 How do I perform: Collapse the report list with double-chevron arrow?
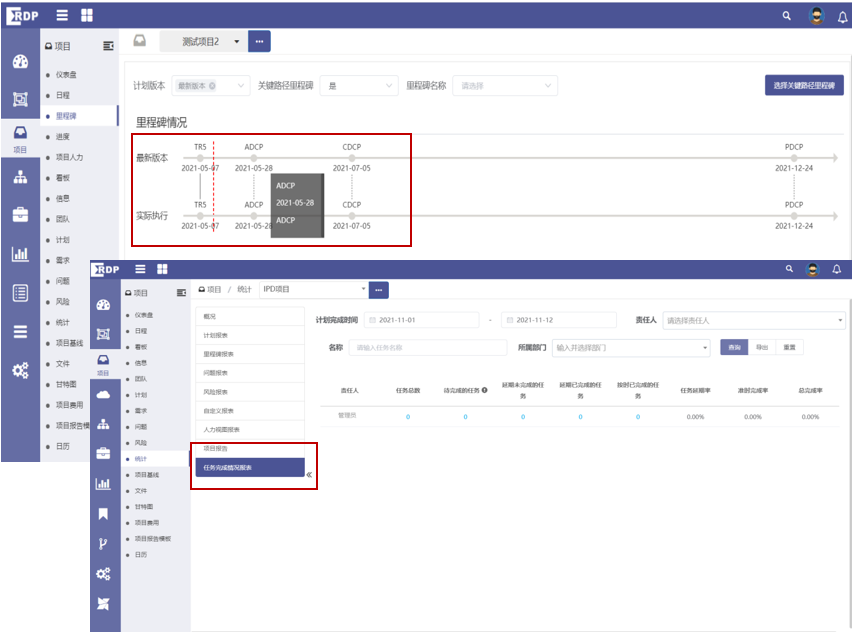click(309, 475)
